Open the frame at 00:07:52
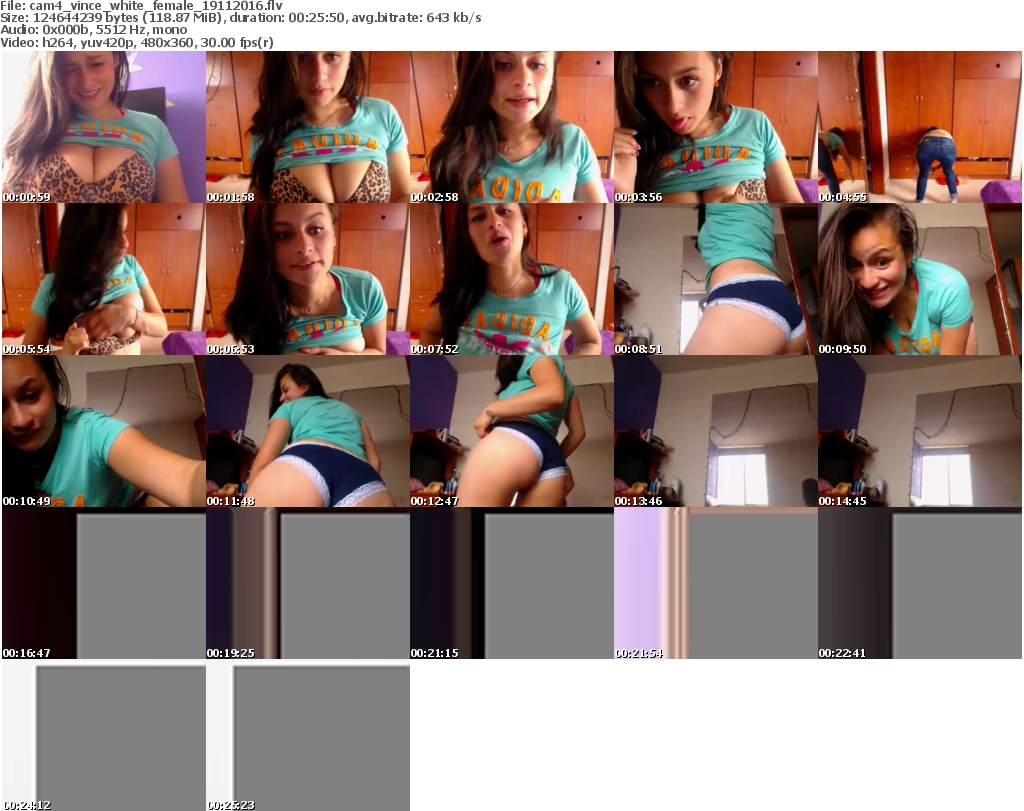Viewport: 1024px width, 811px height. [x=512, y=279]
